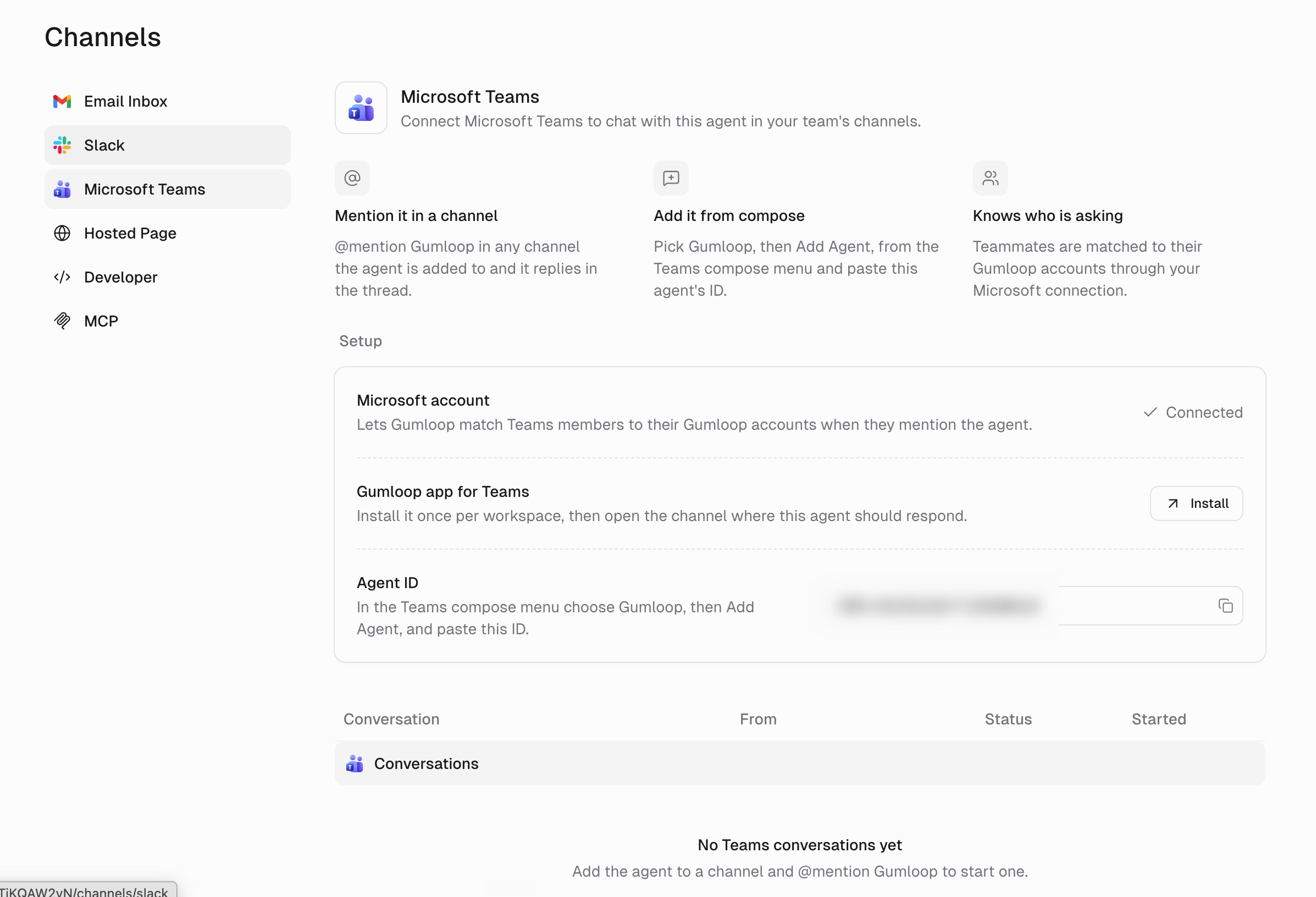1316x897 pixels.
Task: Click the Slack logo icon
Action: pos(62,146)
